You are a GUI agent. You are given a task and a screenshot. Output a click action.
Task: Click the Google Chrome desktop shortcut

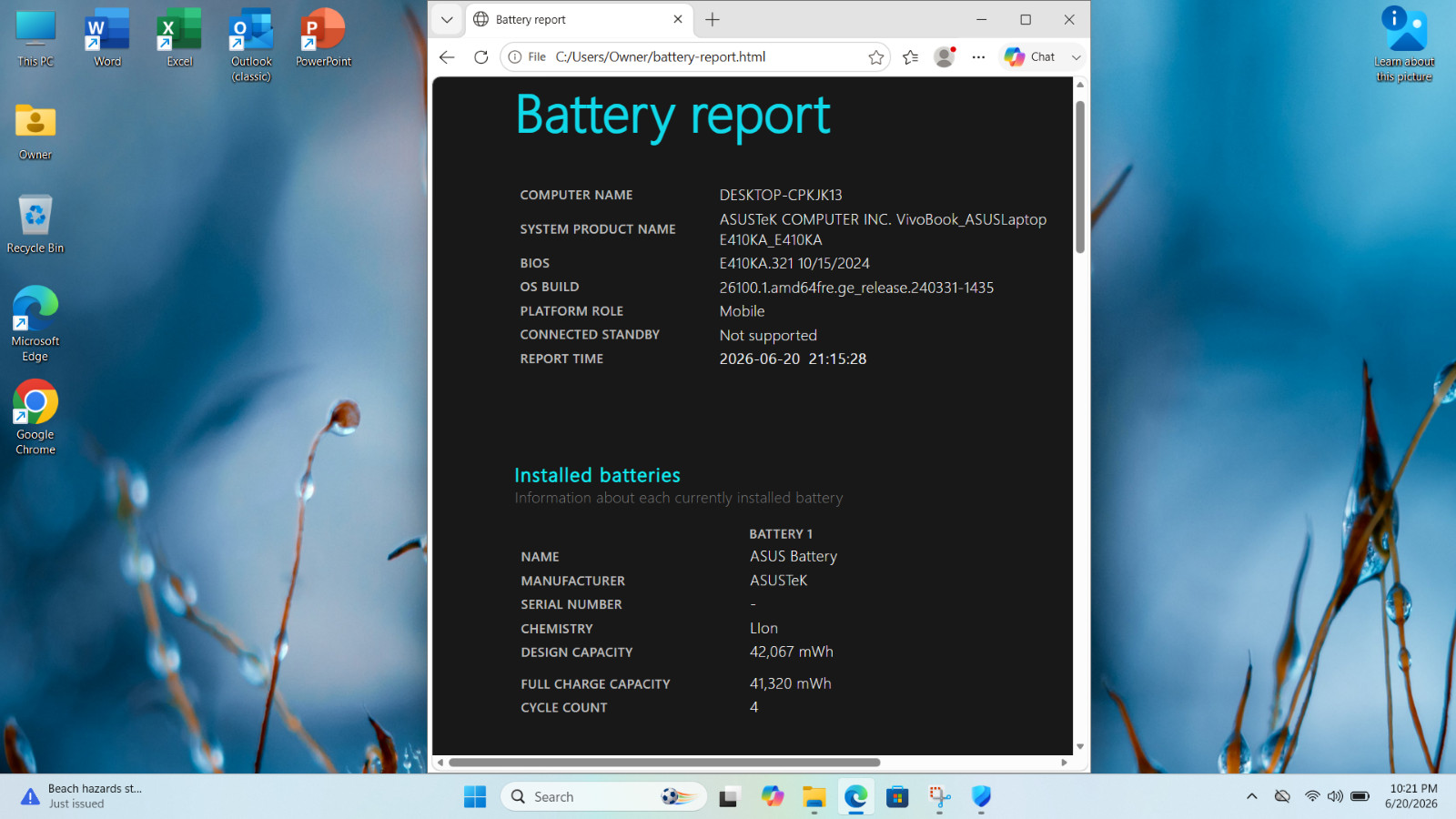click(x=35, y=417)
